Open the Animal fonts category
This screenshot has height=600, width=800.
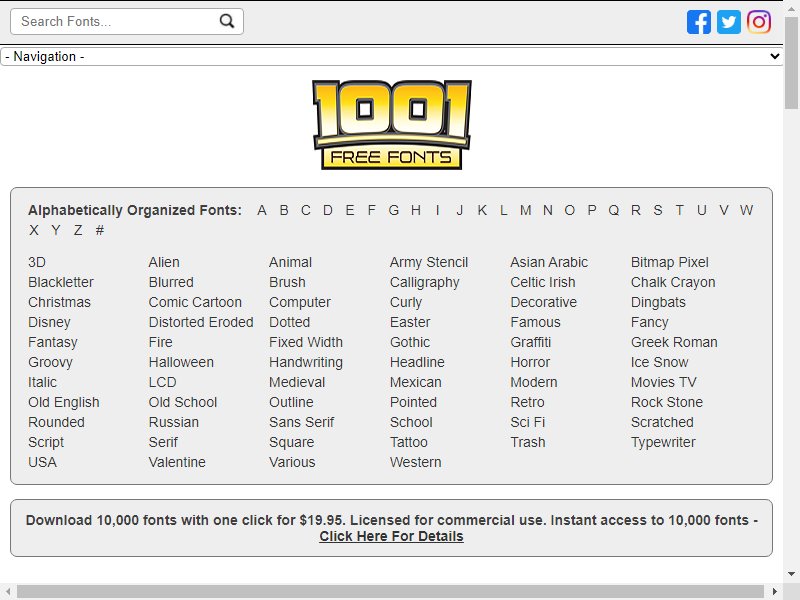[290, 262]
